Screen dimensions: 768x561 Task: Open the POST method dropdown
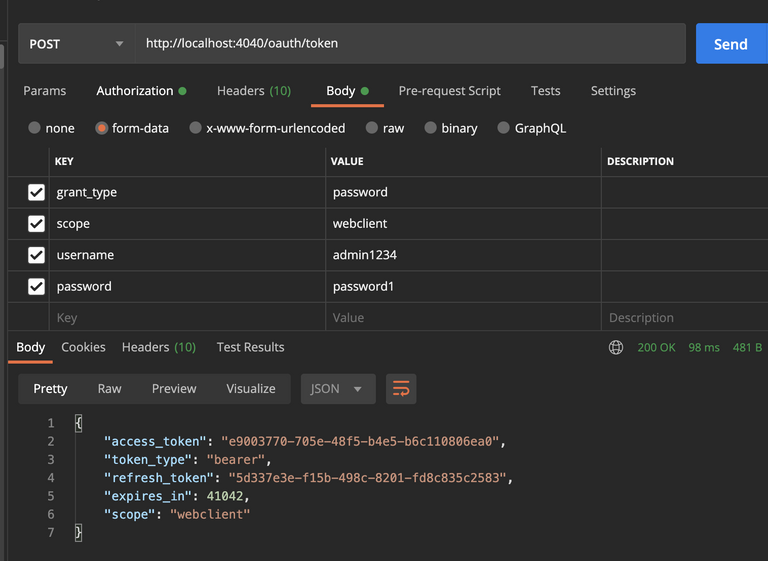coord(76,44)
